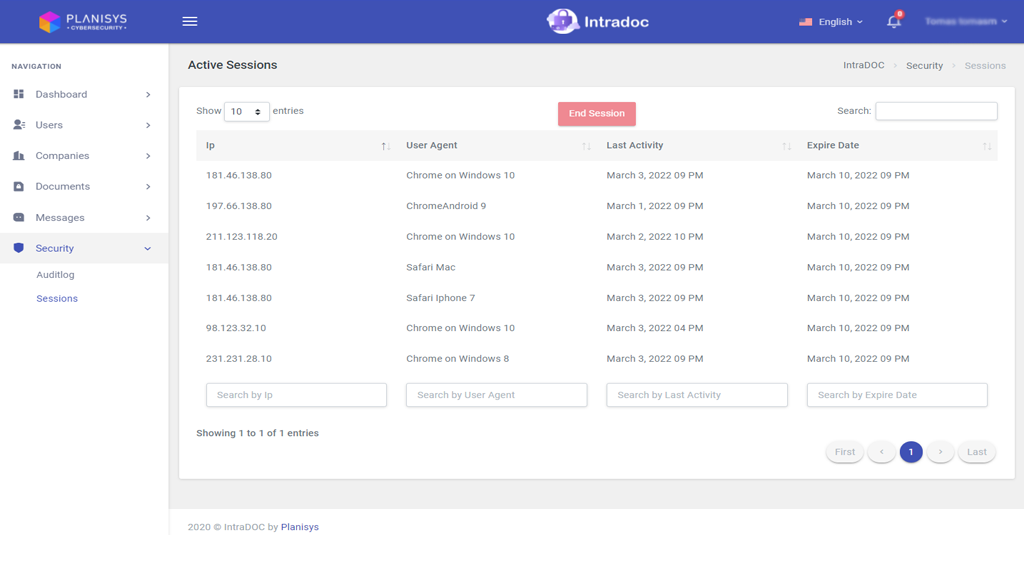
Task: Click the Users icon in sidebar
Action: [x=18, y=125]
